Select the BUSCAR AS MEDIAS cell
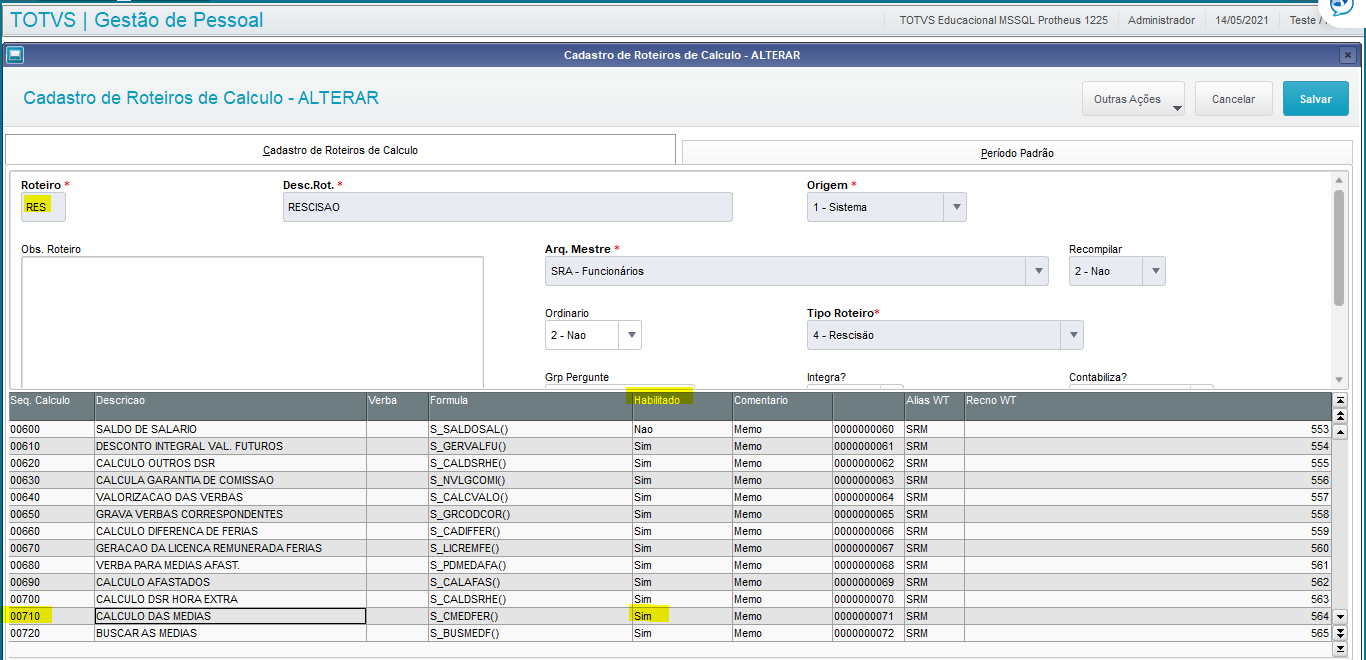Viewport: 1366px width, 660px height. click(x=230, y=633)
